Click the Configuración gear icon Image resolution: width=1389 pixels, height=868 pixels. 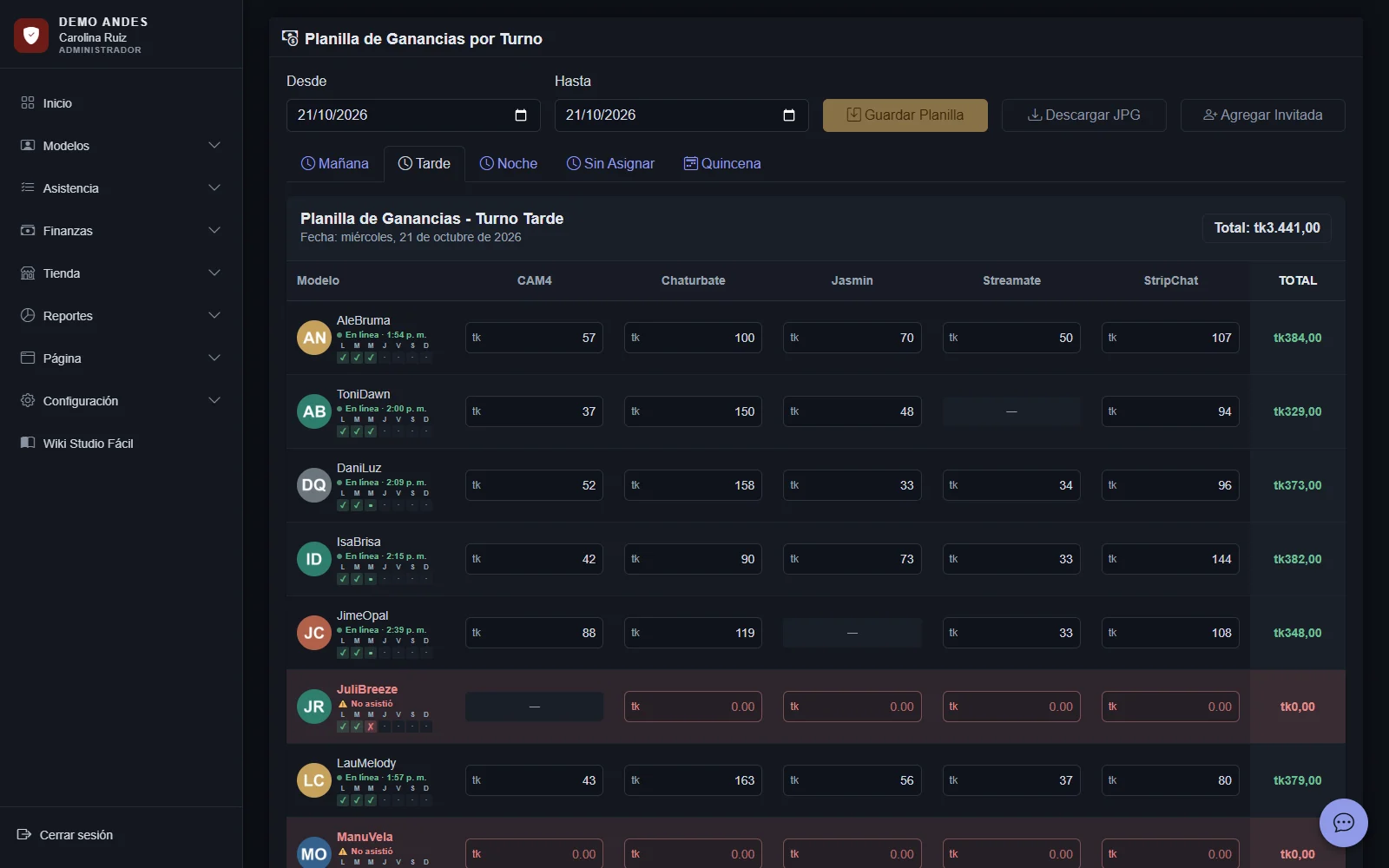point(28,400)
